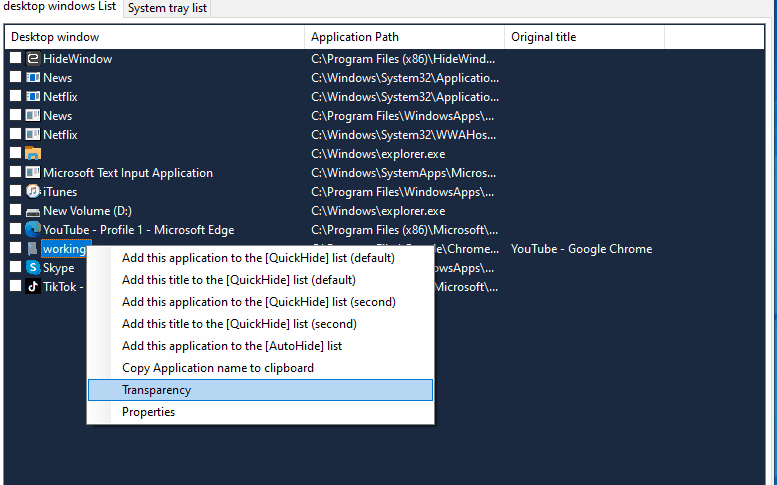Click the File Explorer folder icon in the untitled row

coord(33,154)
